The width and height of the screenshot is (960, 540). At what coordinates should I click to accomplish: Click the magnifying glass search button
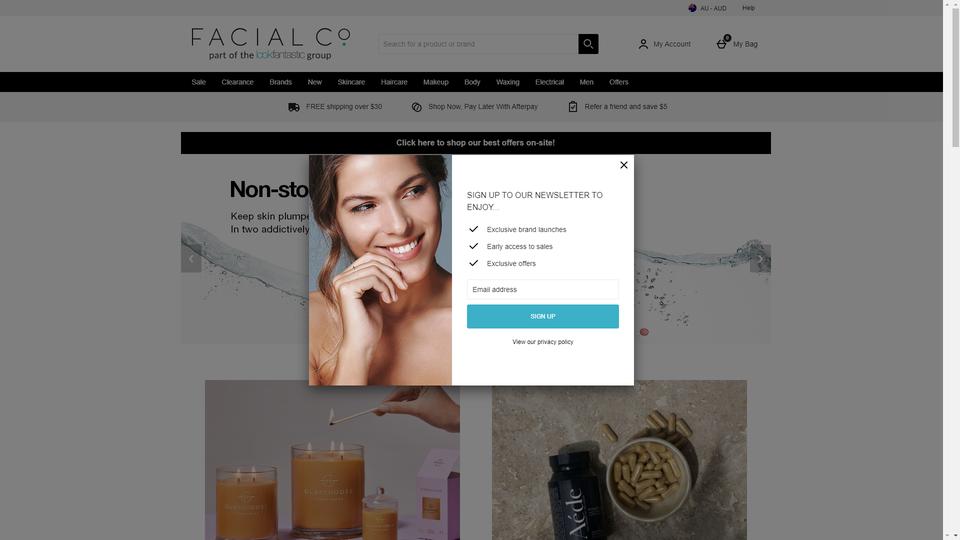coord(588,43)
